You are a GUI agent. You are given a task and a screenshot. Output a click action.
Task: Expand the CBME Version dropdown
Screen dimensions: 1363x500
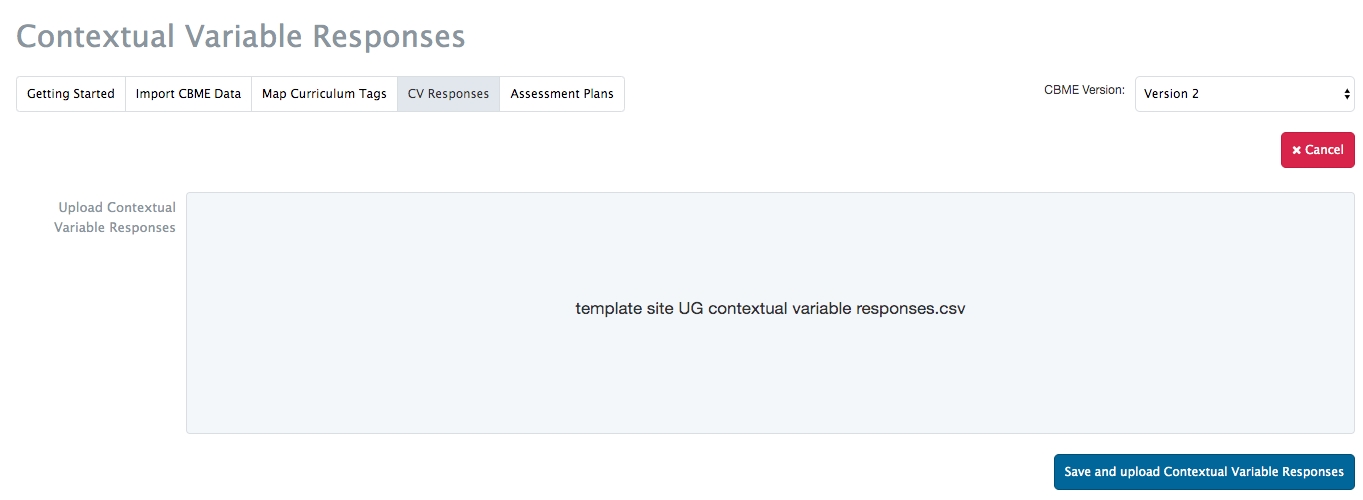tap(1244, 94)
